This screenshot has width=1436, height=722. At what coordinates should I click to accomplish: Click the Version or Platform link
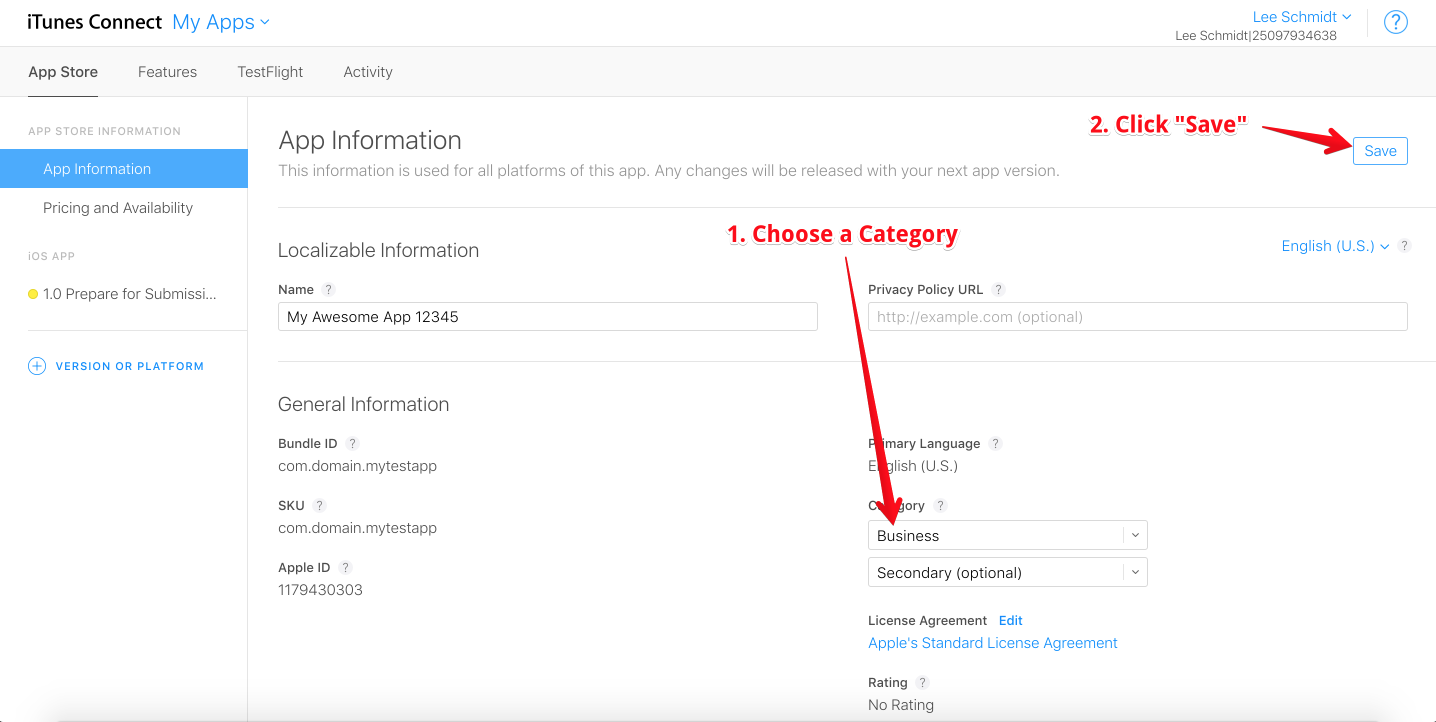coord(130,366)
